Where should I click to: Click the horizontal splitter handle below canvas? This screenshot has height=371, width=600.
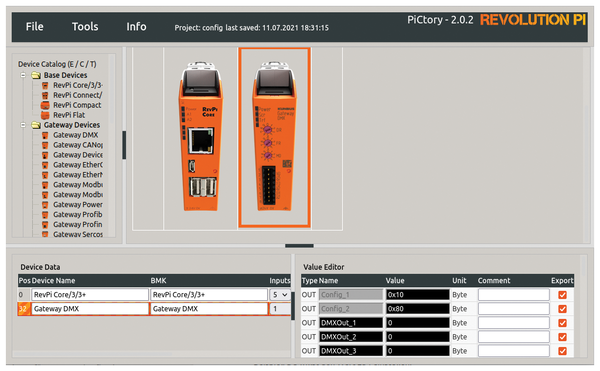(299, 246)
